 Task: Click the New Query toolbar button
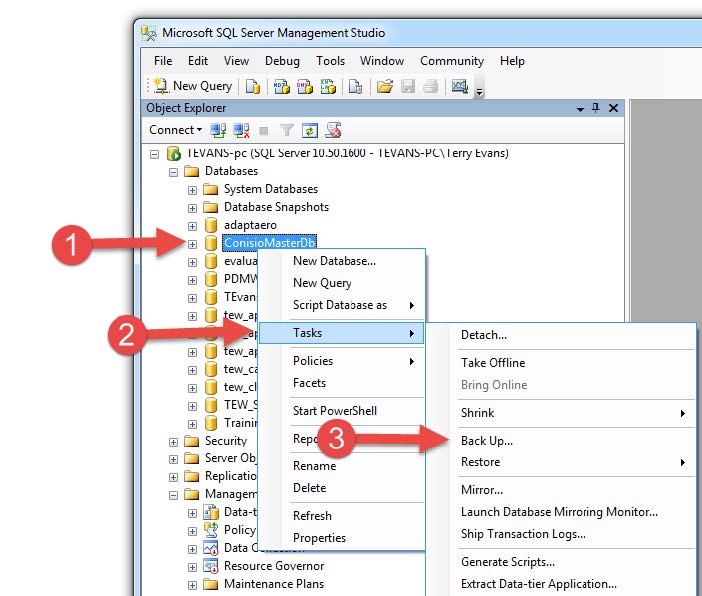pyautogui.click(x=193, y=86)
